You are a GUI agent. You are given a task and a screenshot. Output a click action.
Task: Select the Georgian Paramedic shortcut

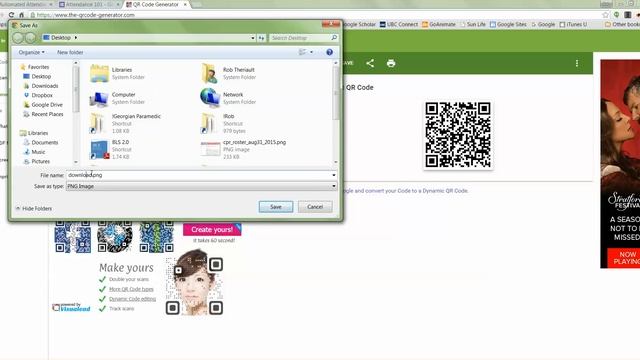125,124
